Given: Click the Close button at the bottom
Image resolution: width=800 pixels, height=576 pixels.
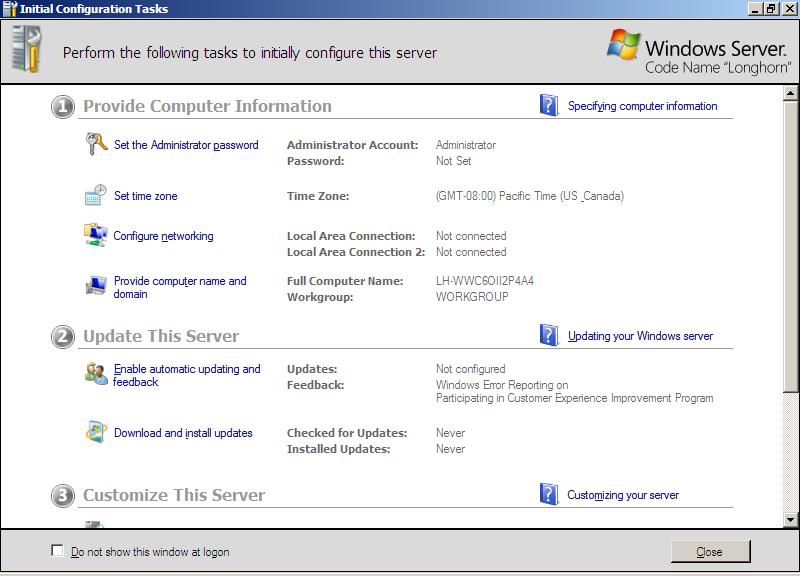Looking at the screenshot, I should [710, 552].
